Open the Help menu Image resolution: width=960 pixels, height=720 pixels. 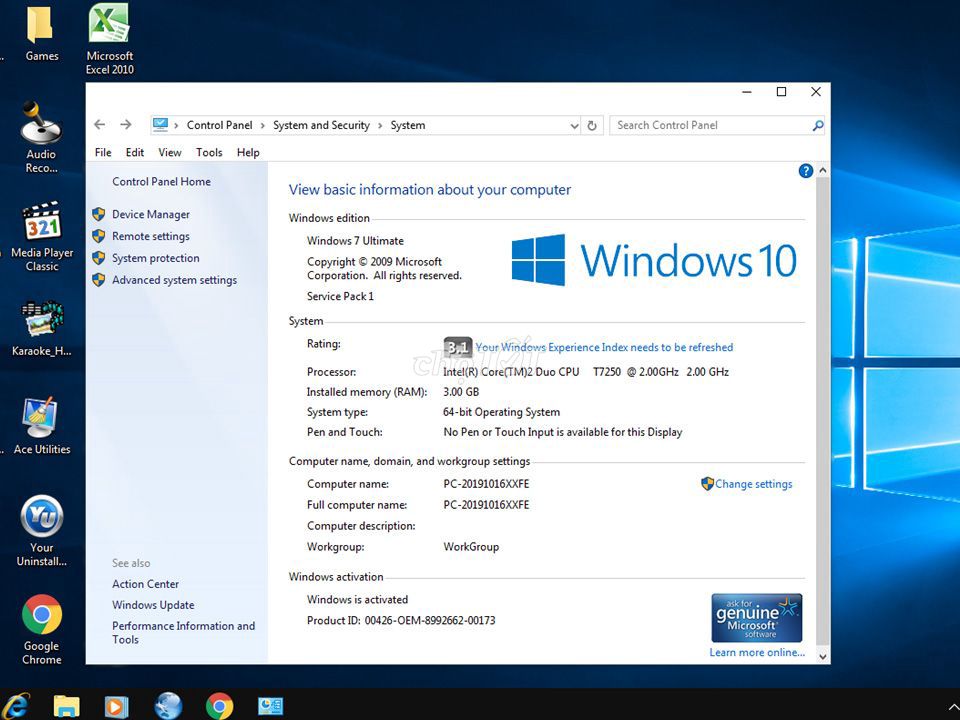point(248,152)
